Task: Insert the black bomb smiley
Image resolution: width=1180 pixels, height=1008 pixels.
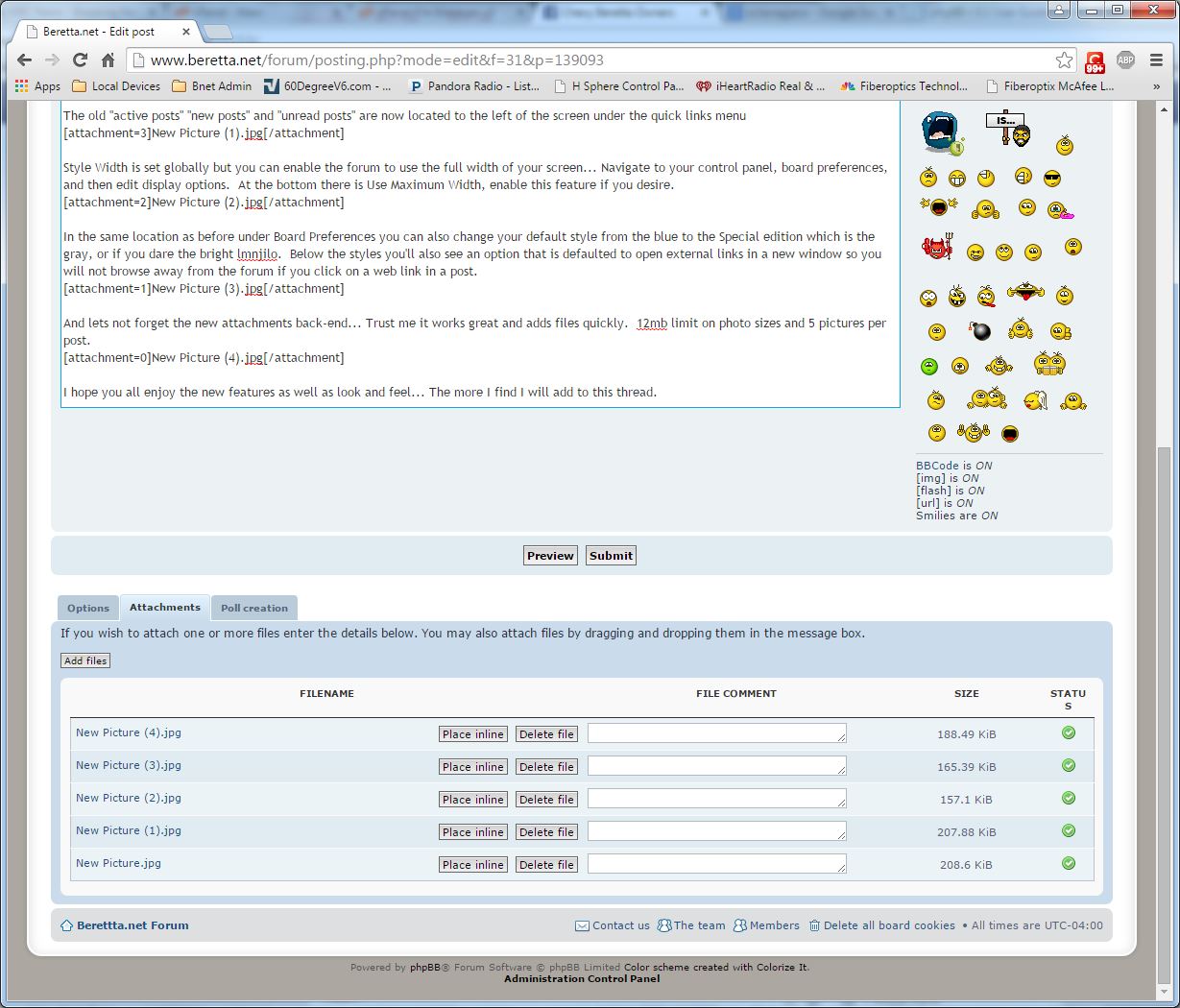Action: point(979,332)
